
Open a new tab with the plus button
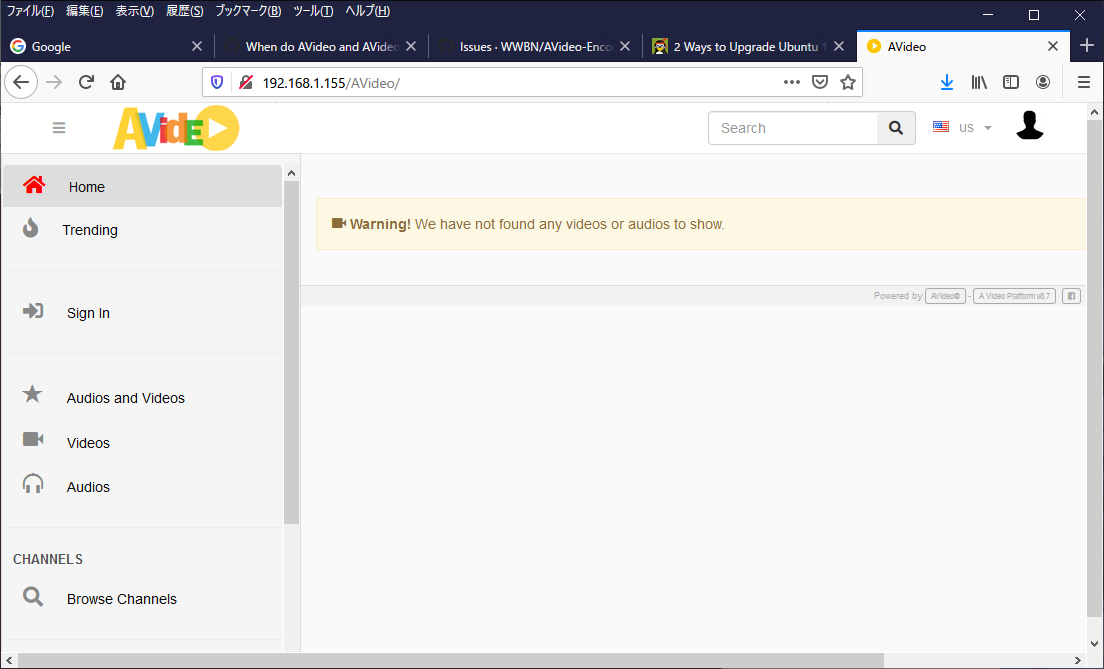tap(1086, 46)
